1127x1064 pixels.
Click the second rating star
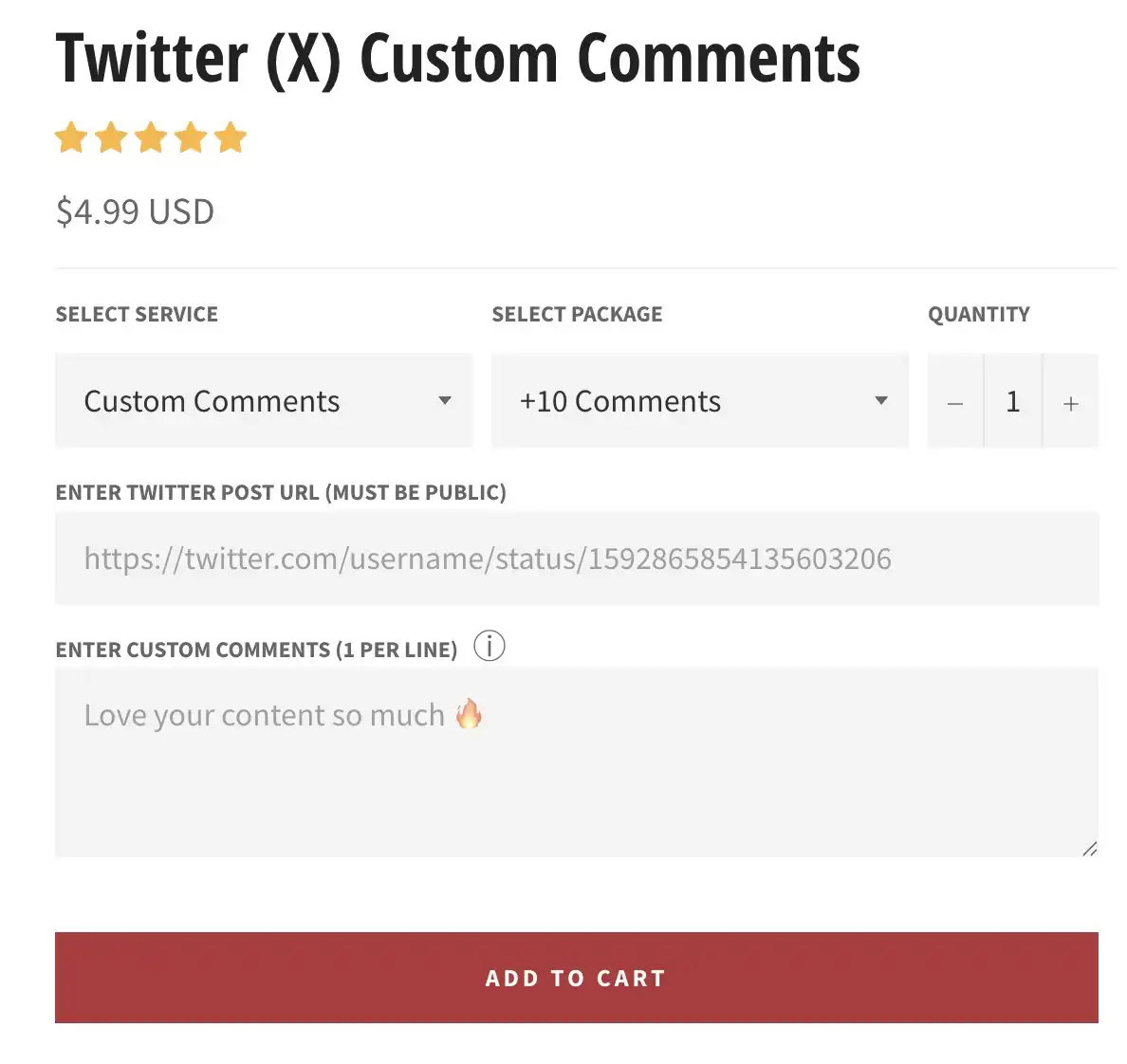click(111, 138)
